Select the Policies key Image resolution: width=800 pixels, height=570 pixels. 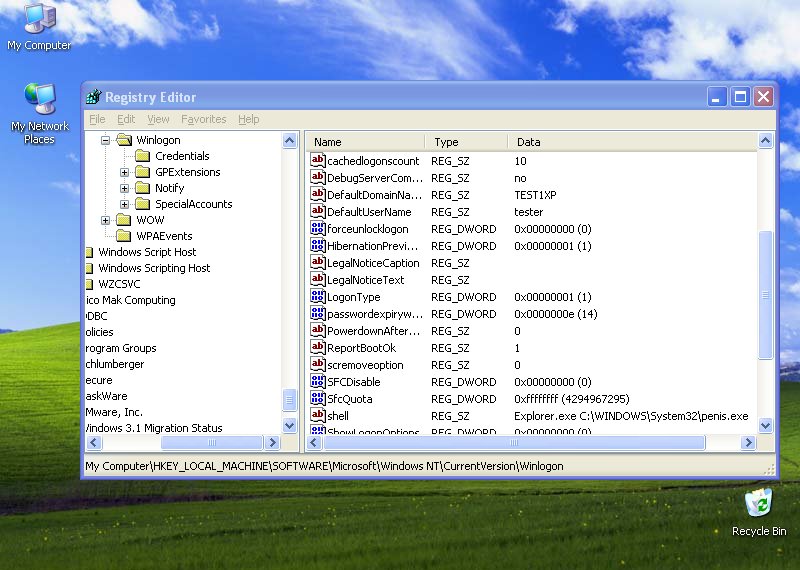99,332
